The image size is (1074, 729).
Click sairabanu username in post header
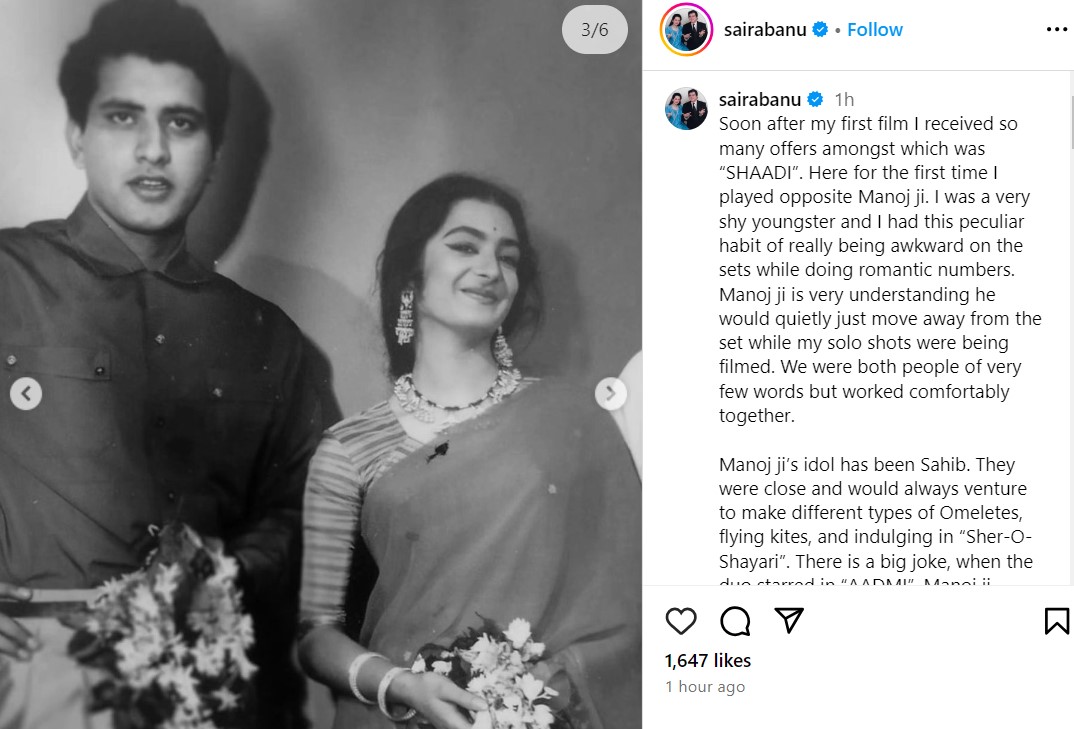tap(764, 30)
